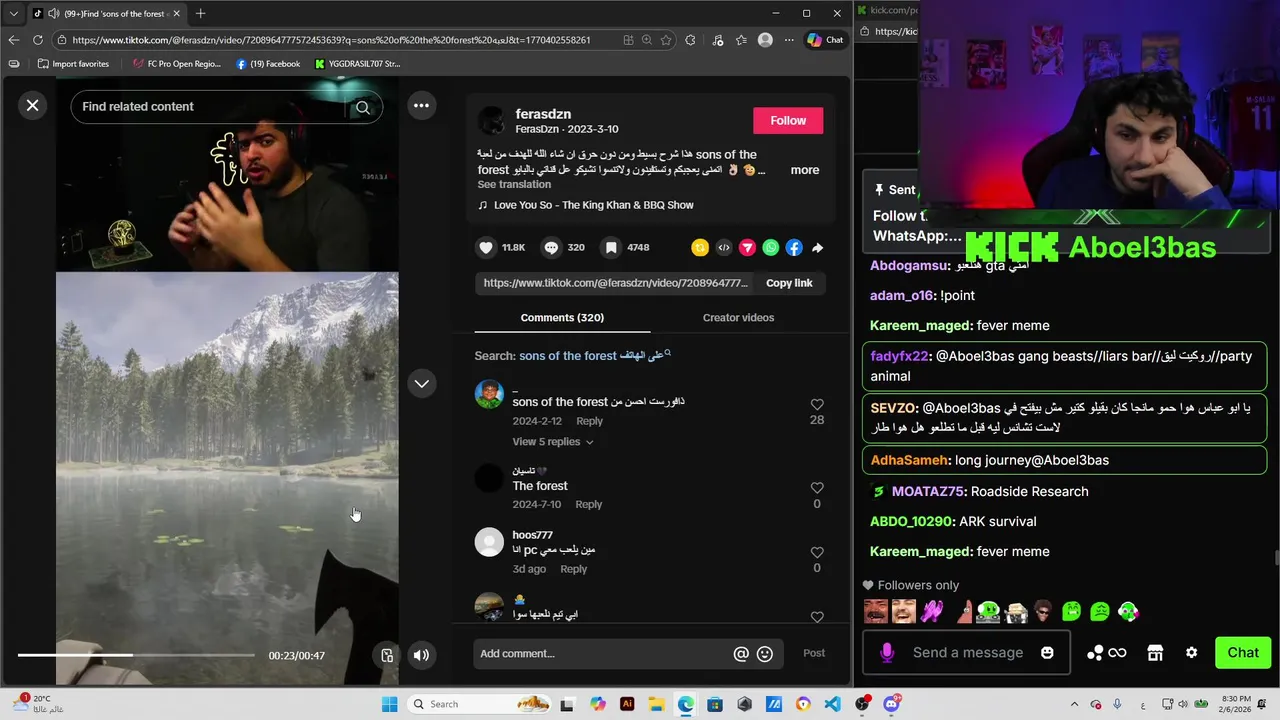Image resolution: width=1280 pixels, height=720 pixels.
Task: Share video to WhatsApp
Action: [770, 247]
